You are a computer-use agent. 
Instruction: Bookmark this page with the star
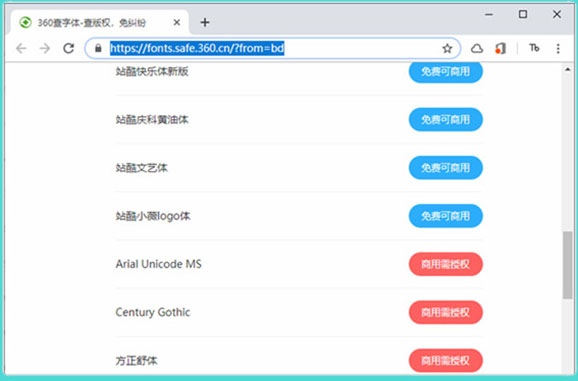(x=447, y=48)
